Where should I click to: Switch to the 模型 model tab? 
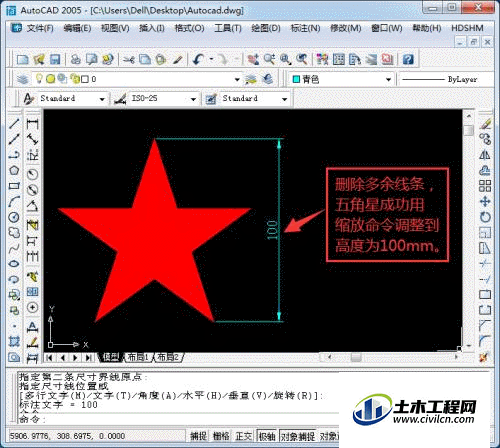coord(111,357)
